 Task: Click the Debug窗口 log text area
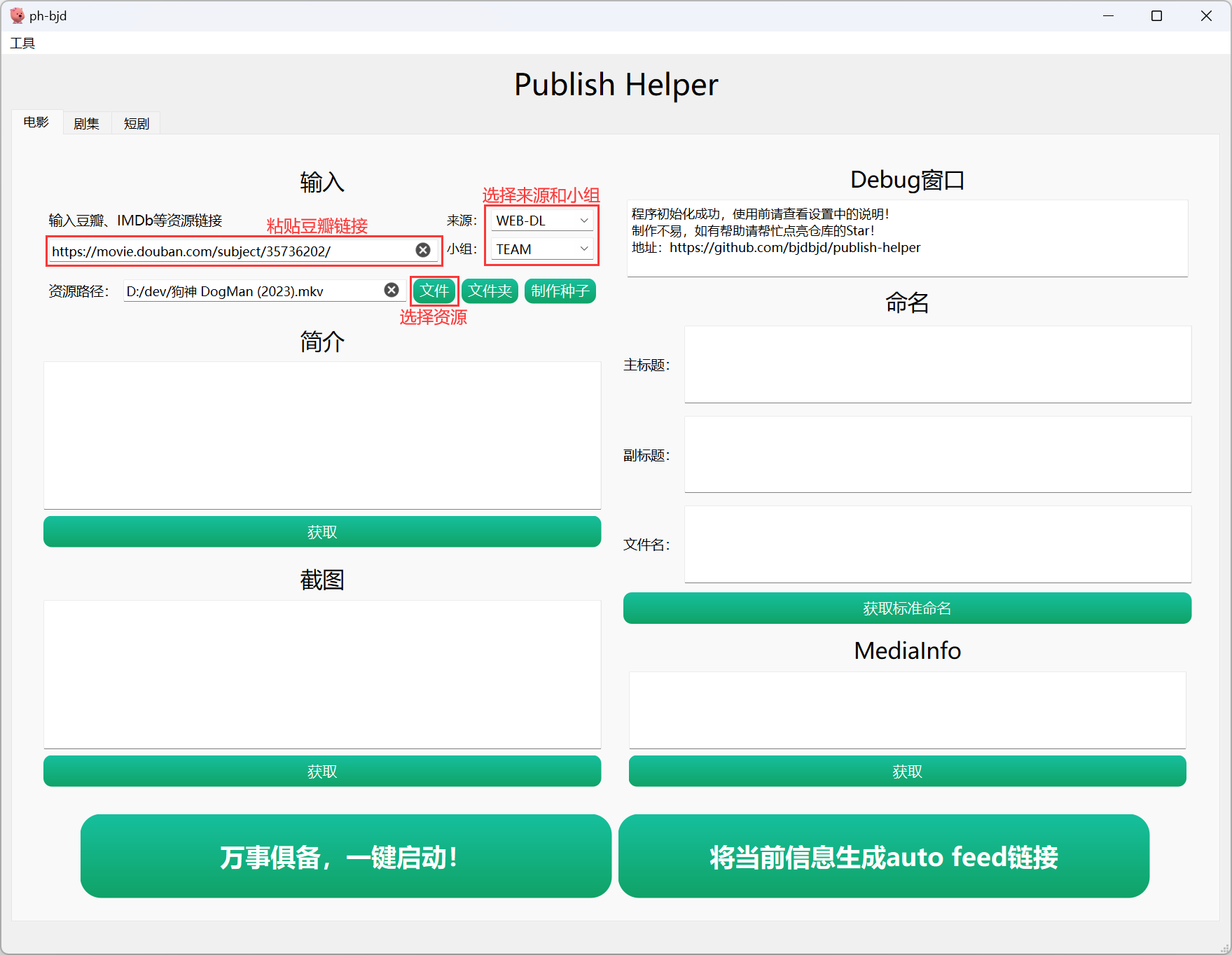point(907,238)
